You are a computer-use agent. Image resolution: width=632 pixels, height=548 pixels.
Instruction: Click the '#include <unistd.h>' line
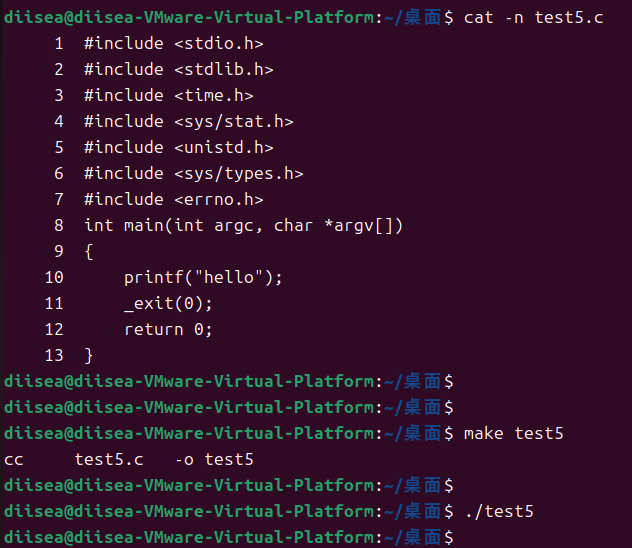(x=179, y=147)
